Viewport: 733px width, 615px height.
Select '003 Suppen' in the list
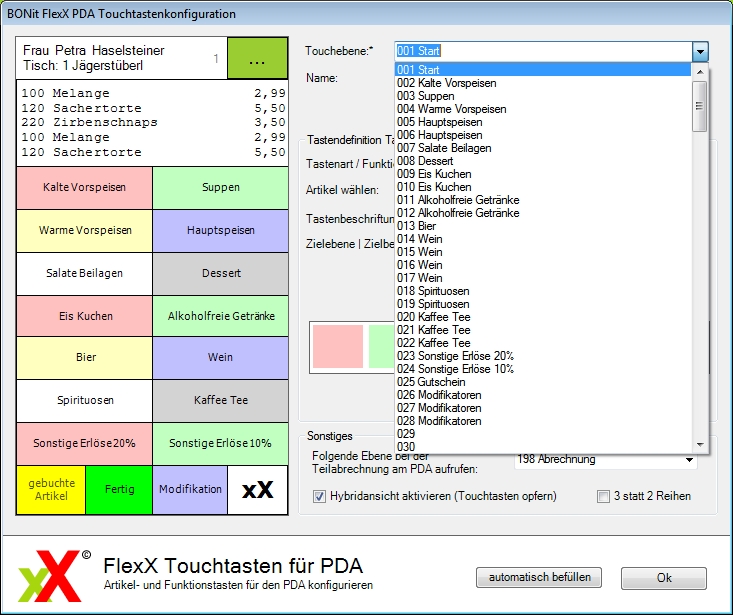(x=542, y=96)
